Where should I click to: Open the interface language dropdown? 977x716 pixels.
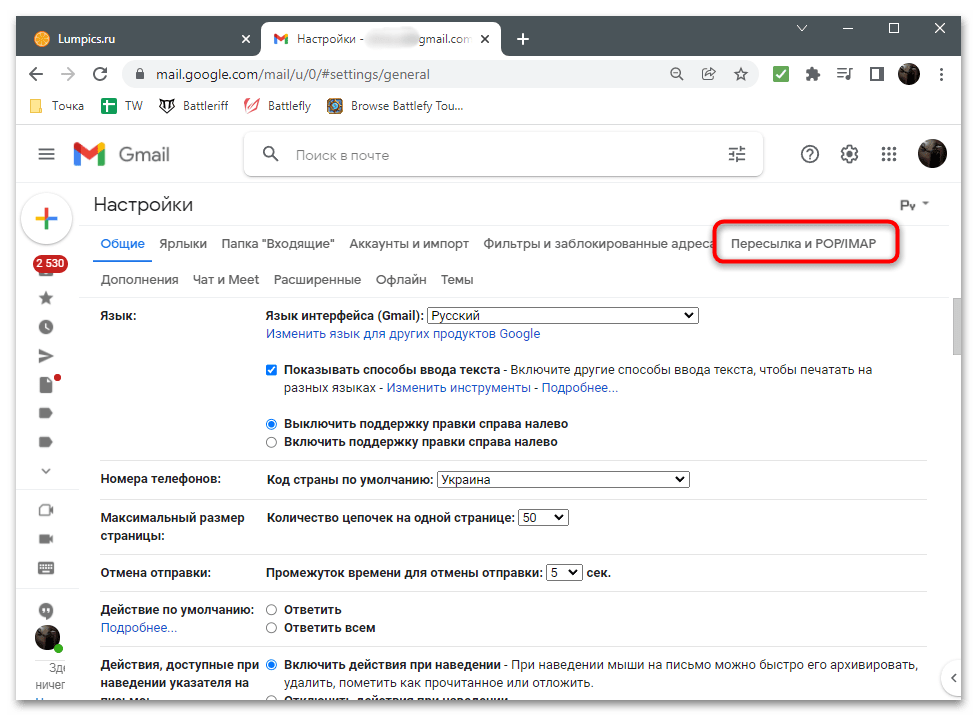point(562,314)
